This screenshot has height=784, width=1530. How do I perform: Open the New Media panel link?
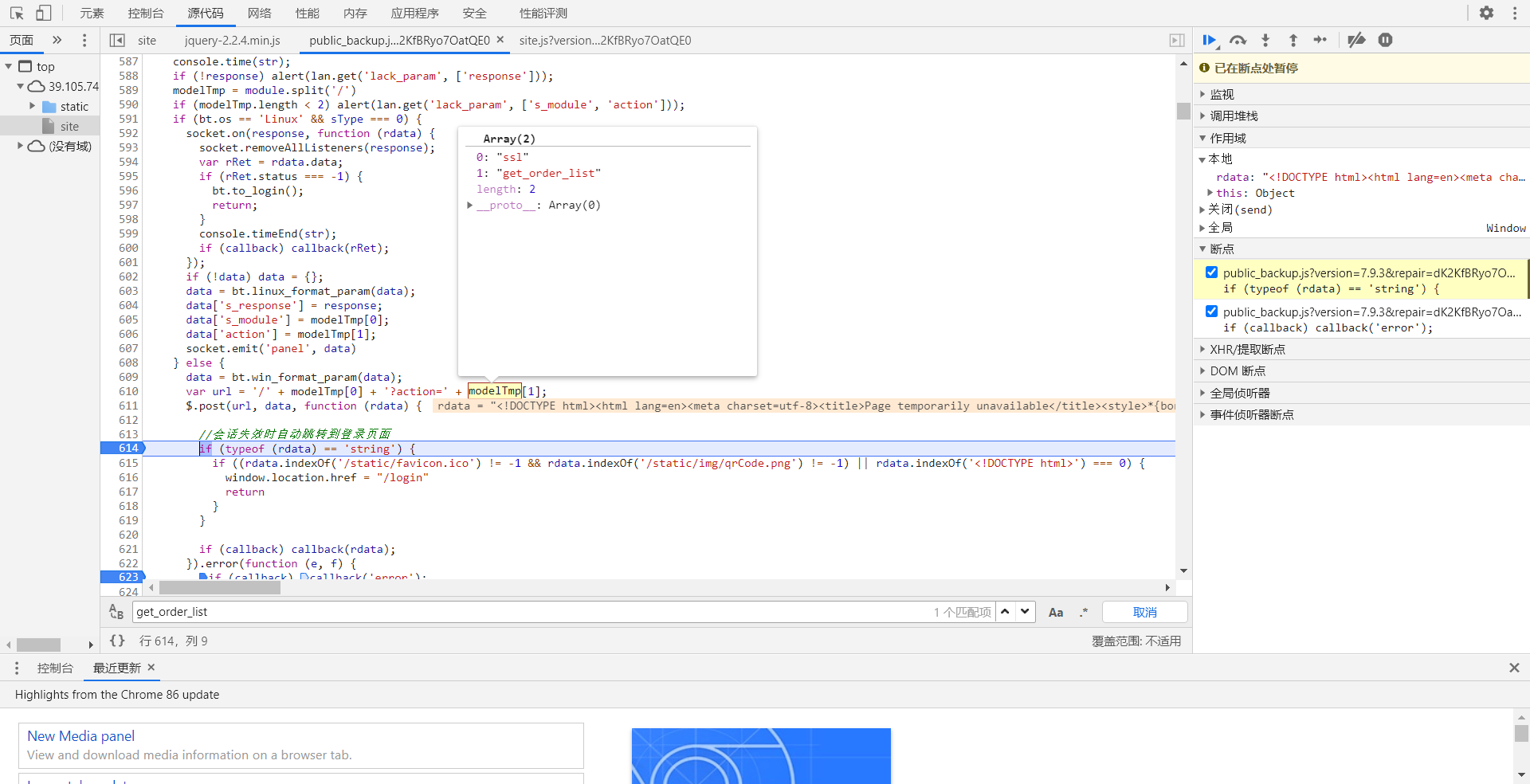point(80,736)
